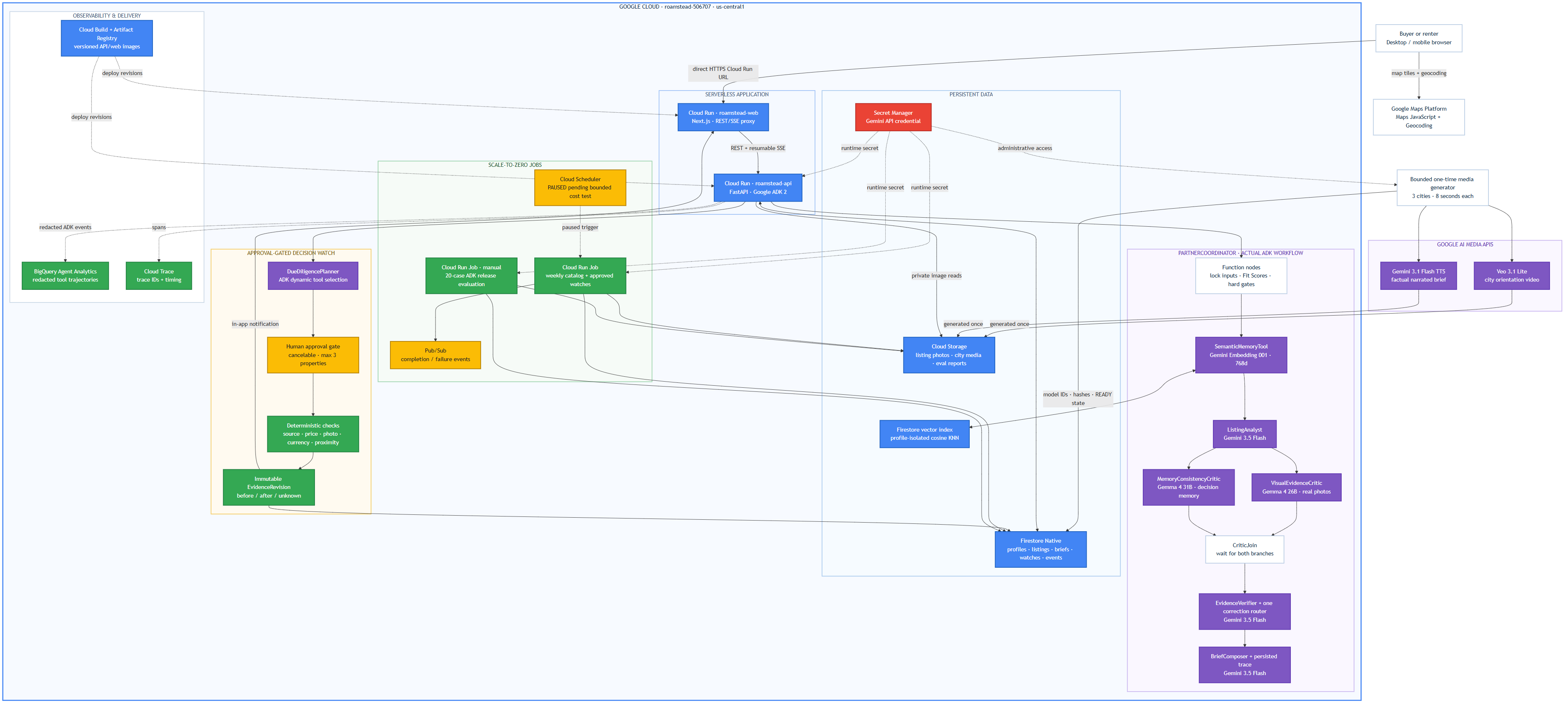Click the 'private image reads' edge label
Viewport: 1568px width, 705px height.
pyautogui.click(x=936, y=275)
